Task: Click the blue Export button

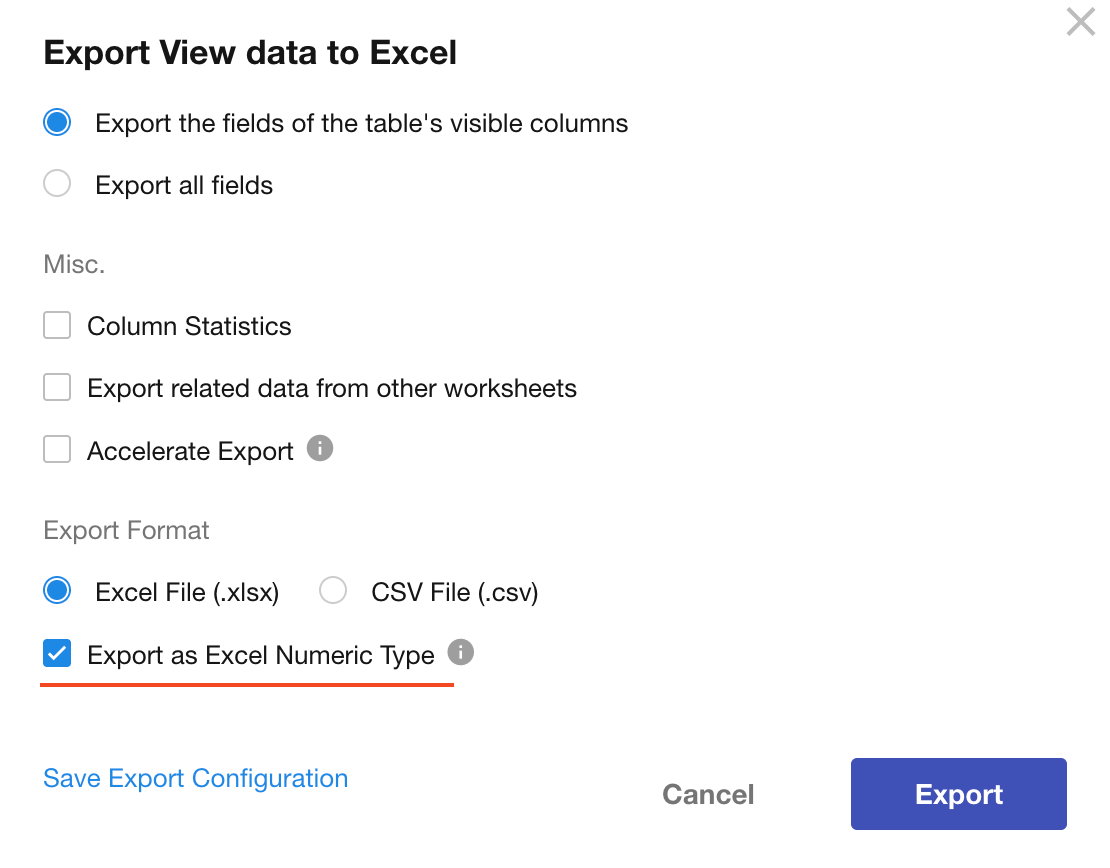Action: pos(958,794)
